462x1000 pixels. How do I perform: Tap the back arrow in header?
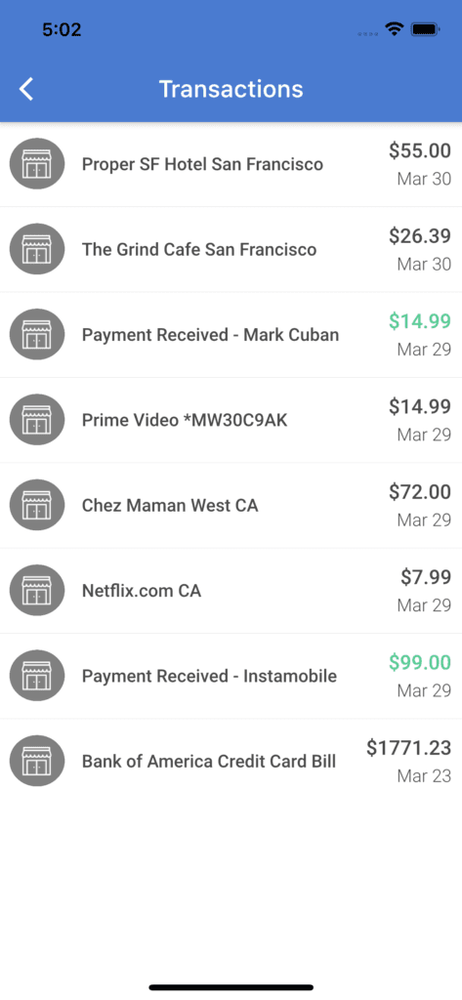point(26,89)
